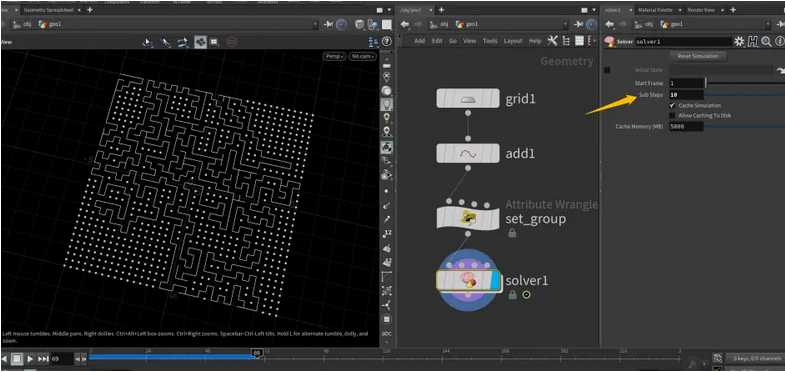785x372 pixels.
Task: Enable Allow Caching To Disk checkbox
Action: [x=672, y=116]
